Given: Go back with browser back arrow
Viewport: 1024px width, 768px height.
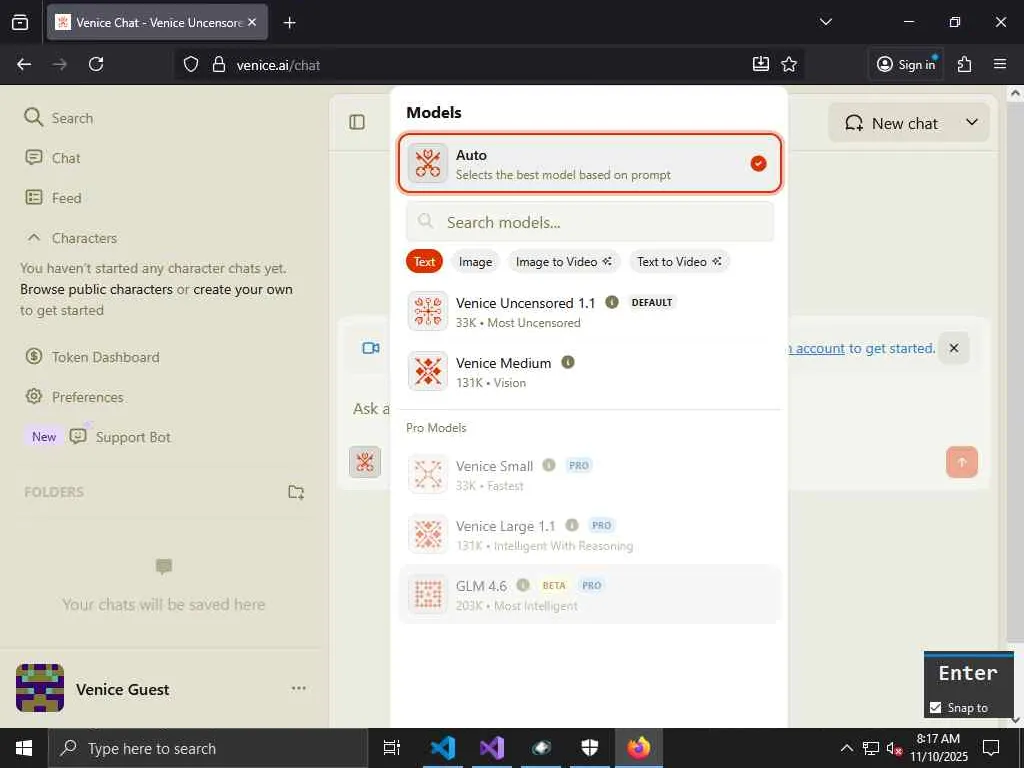Looking at the screenshot, I should [x=24, y=64].
